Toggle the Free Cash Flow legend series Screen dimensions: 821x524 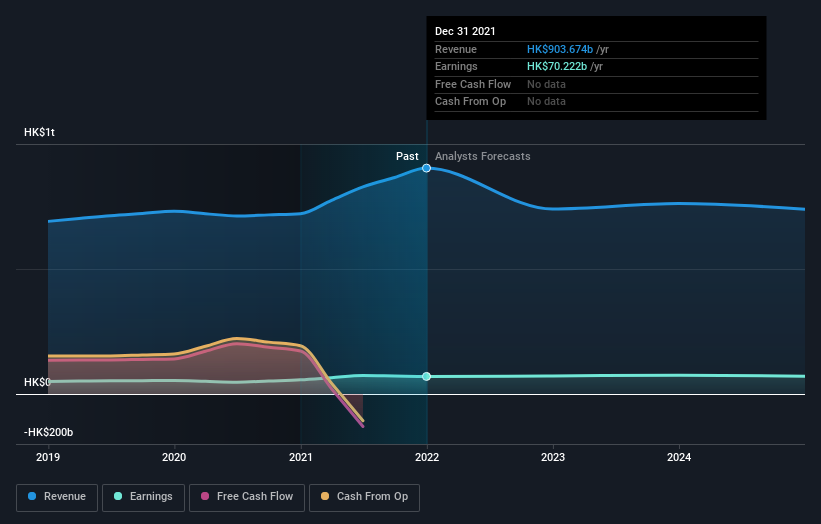(x=247, y=497)
